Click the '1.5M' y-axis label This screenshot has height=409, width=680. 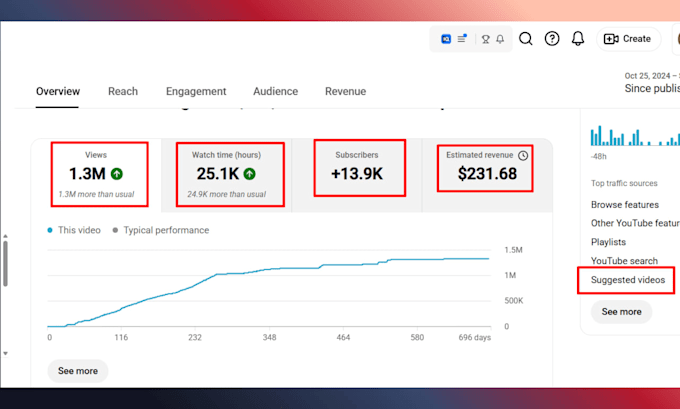pyautogui.click(x=513, y=250)
